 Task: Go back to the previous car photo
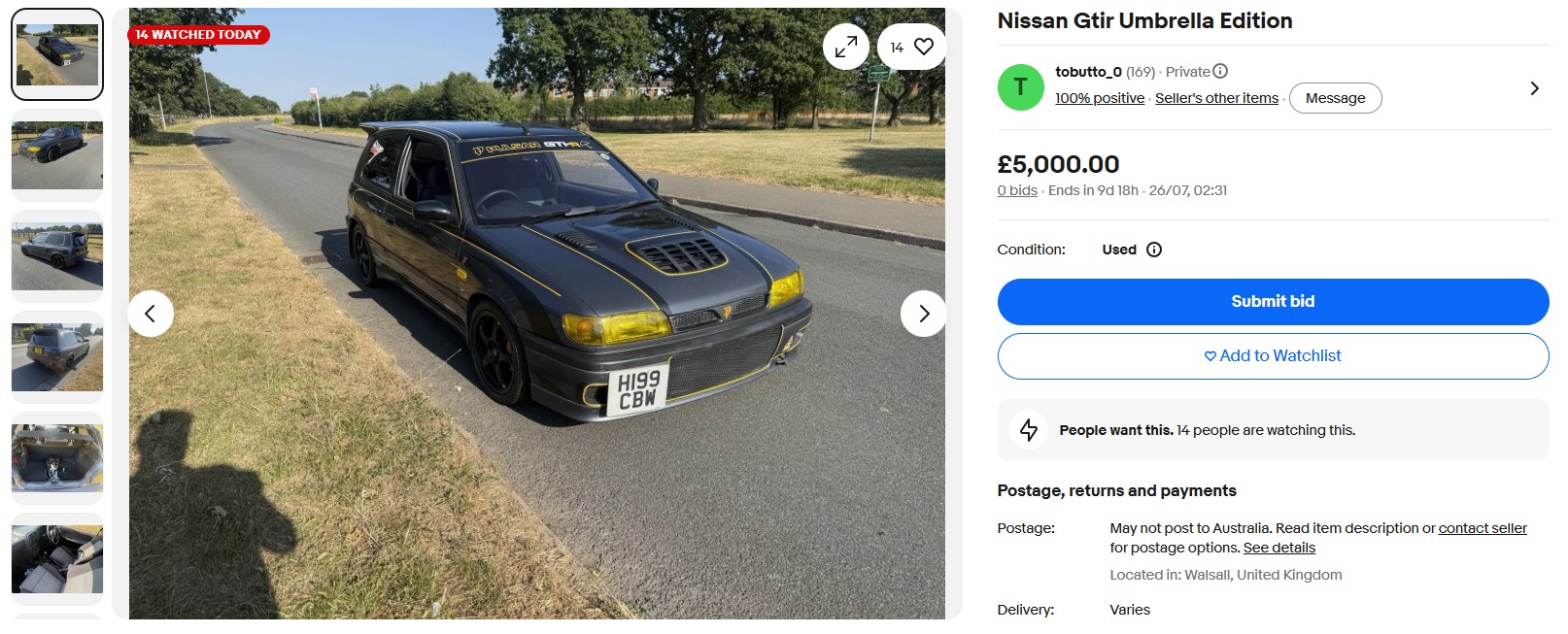click(x=151, y=314)
